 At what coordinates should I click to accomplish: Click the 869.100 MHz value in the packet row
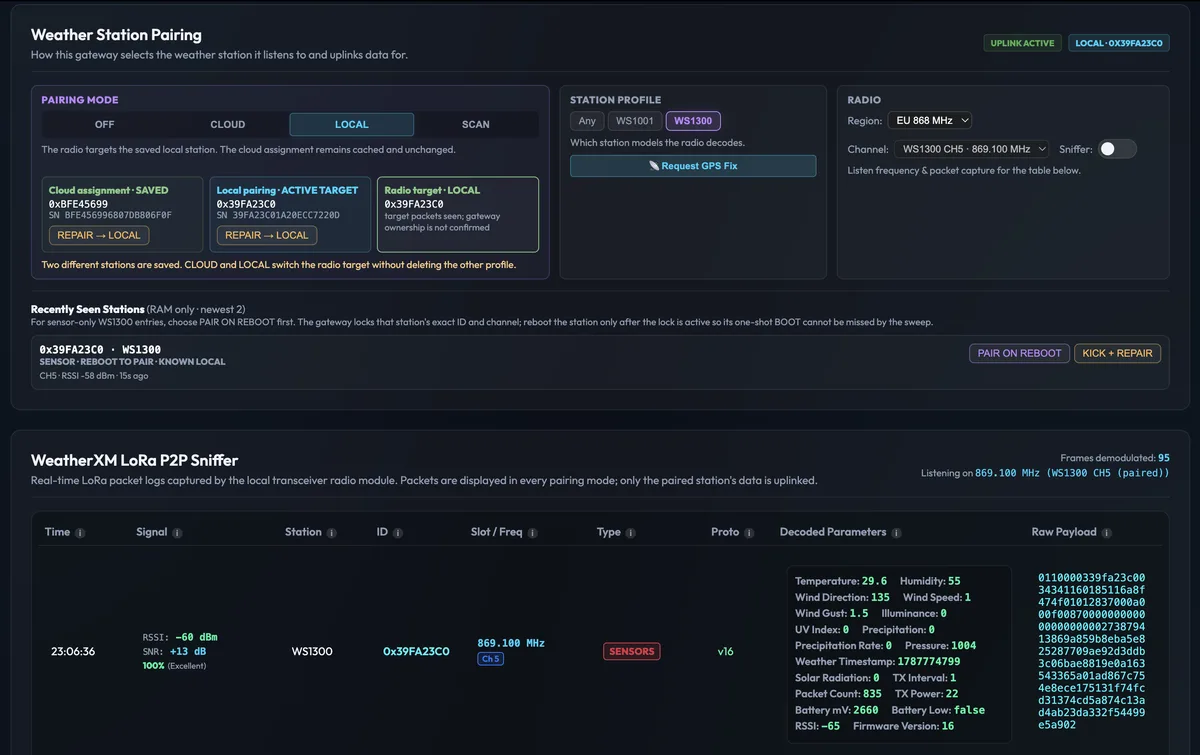[511, 643]
